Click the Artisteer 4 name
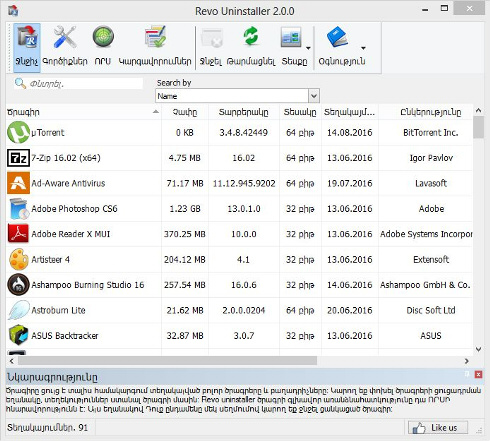Viewport: 490px width, 441px height. [x=50, y=259]
